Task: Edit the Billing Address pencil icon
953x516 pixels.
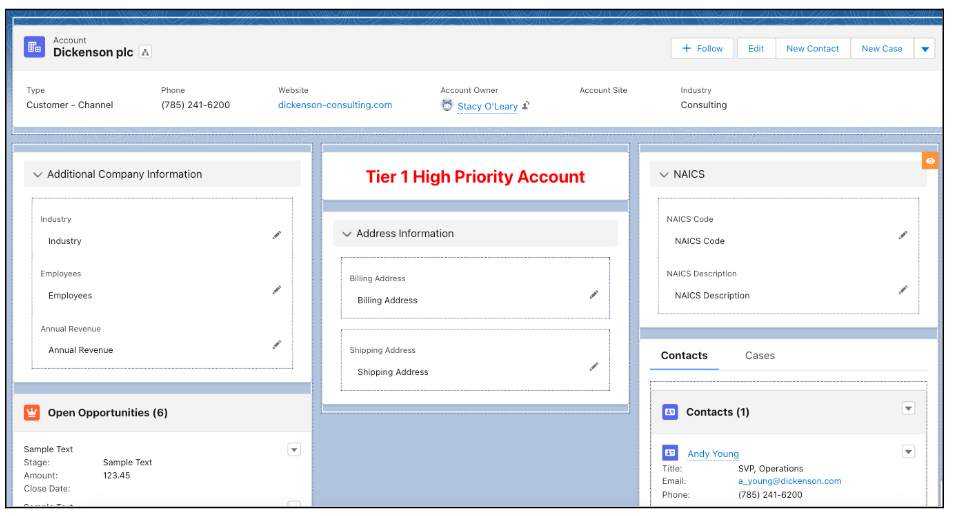Action: click(x=594, y=295)
